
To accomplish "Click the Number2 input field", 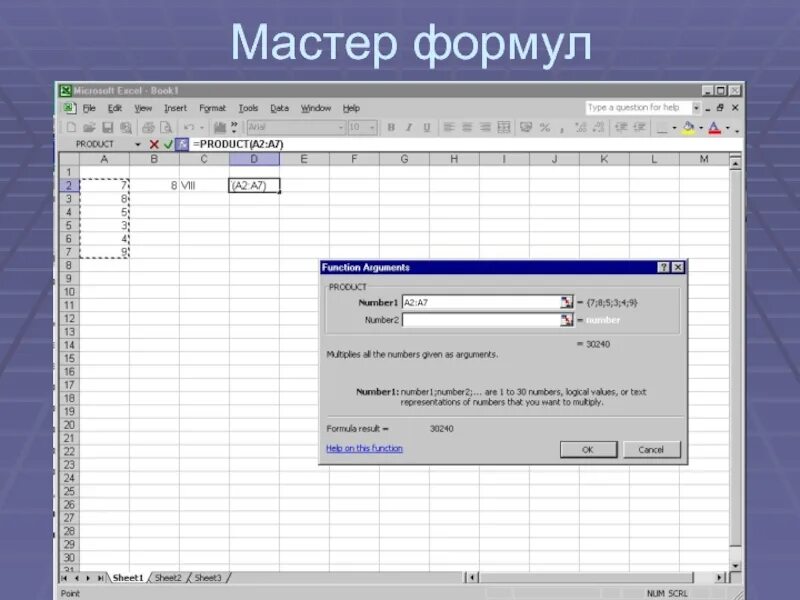I will pyautogui.click(x=481, y=320).
